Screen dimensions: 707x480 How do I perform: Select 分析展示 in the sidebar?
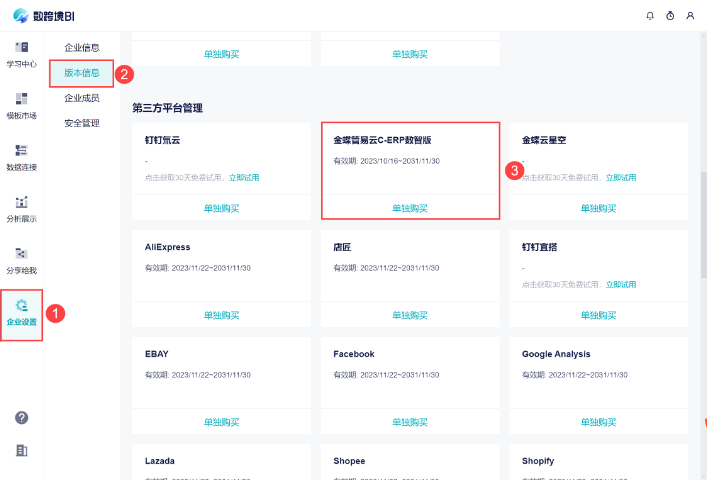[21, 208]
